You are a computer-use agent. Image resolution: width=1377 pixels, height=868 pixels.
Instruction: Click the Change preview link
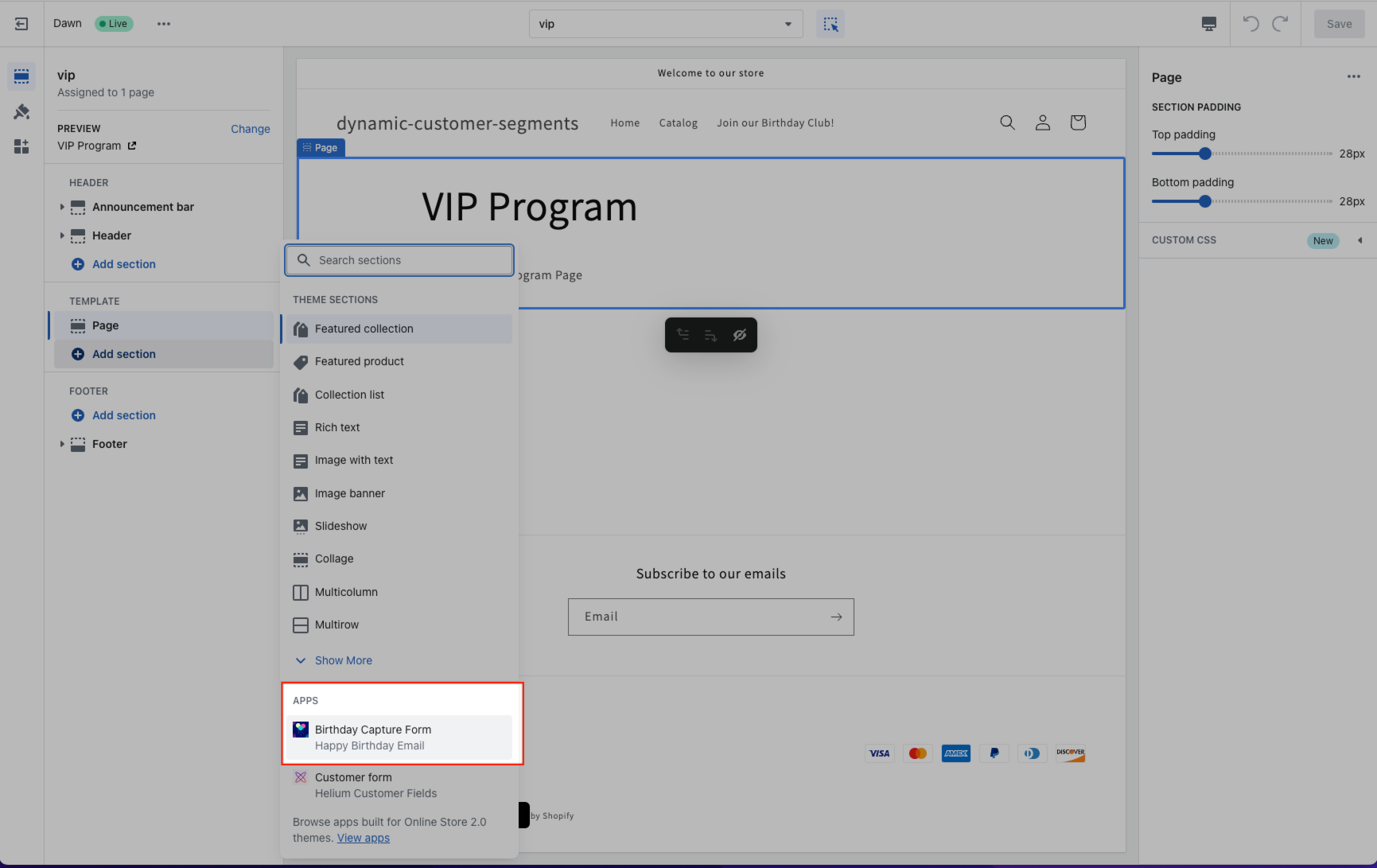250,129
